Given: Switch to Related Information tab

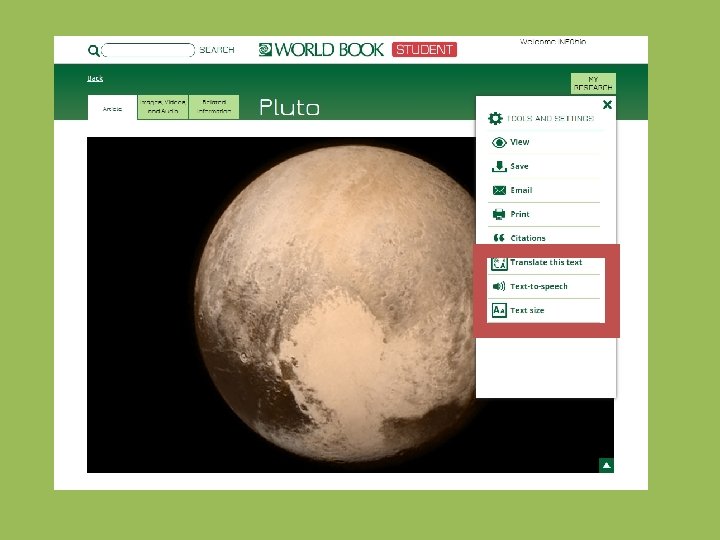Looking at the screenshot, I should point(214,107).
